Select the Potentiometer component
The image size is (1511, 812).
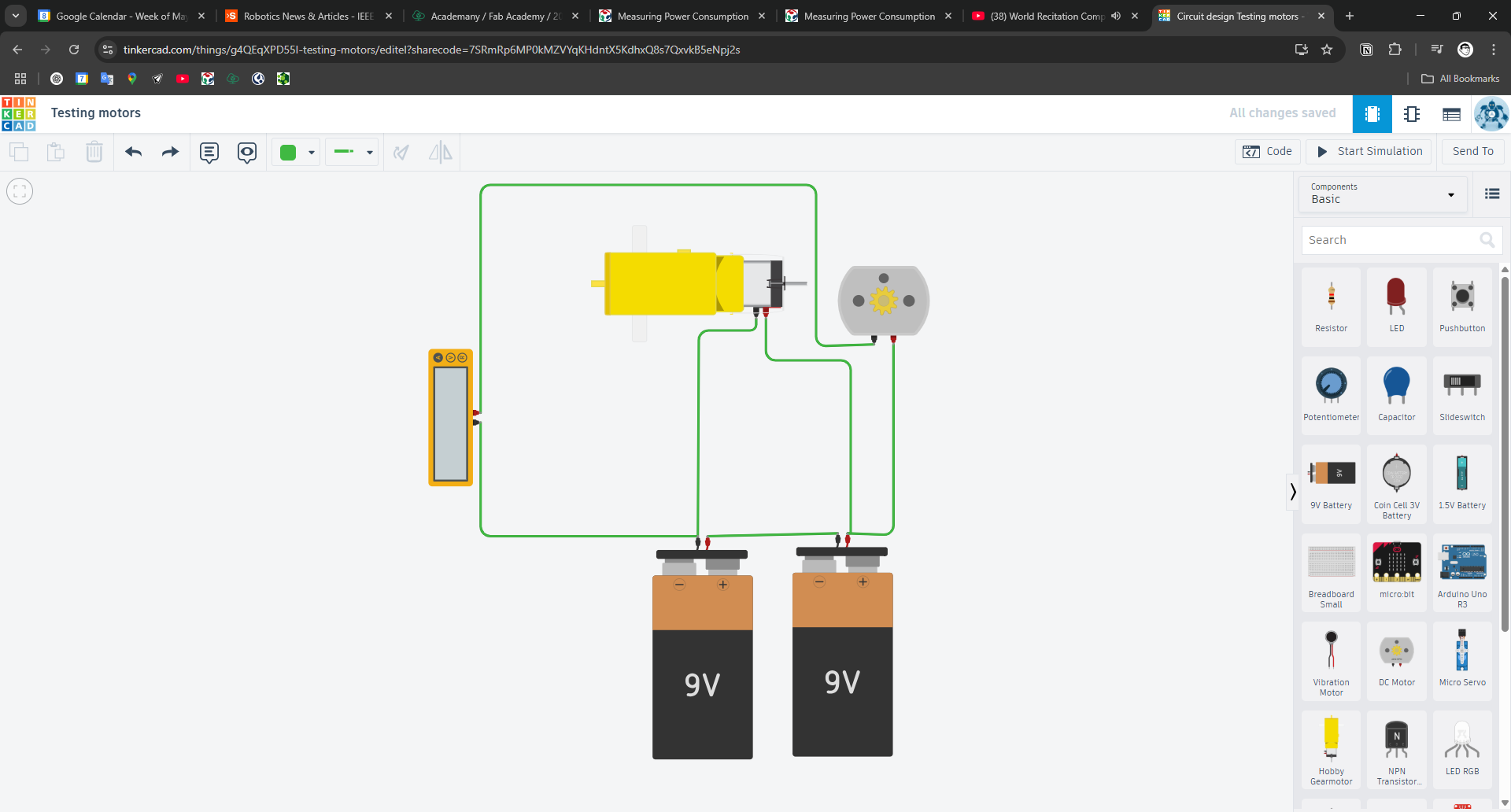coord(1332,396)
